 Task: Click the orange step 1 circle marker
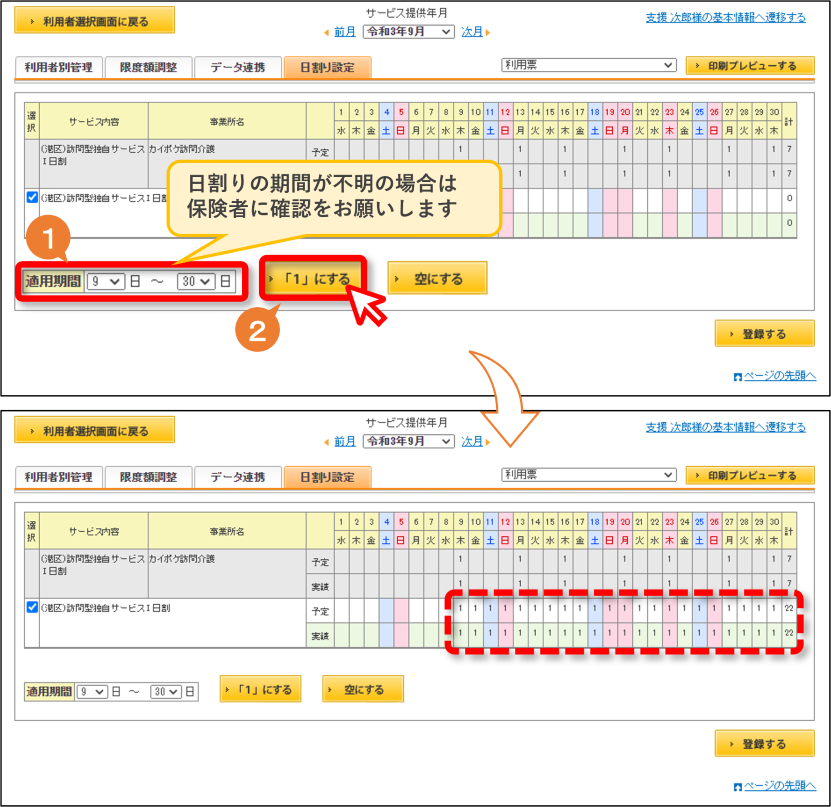point(48,237)
